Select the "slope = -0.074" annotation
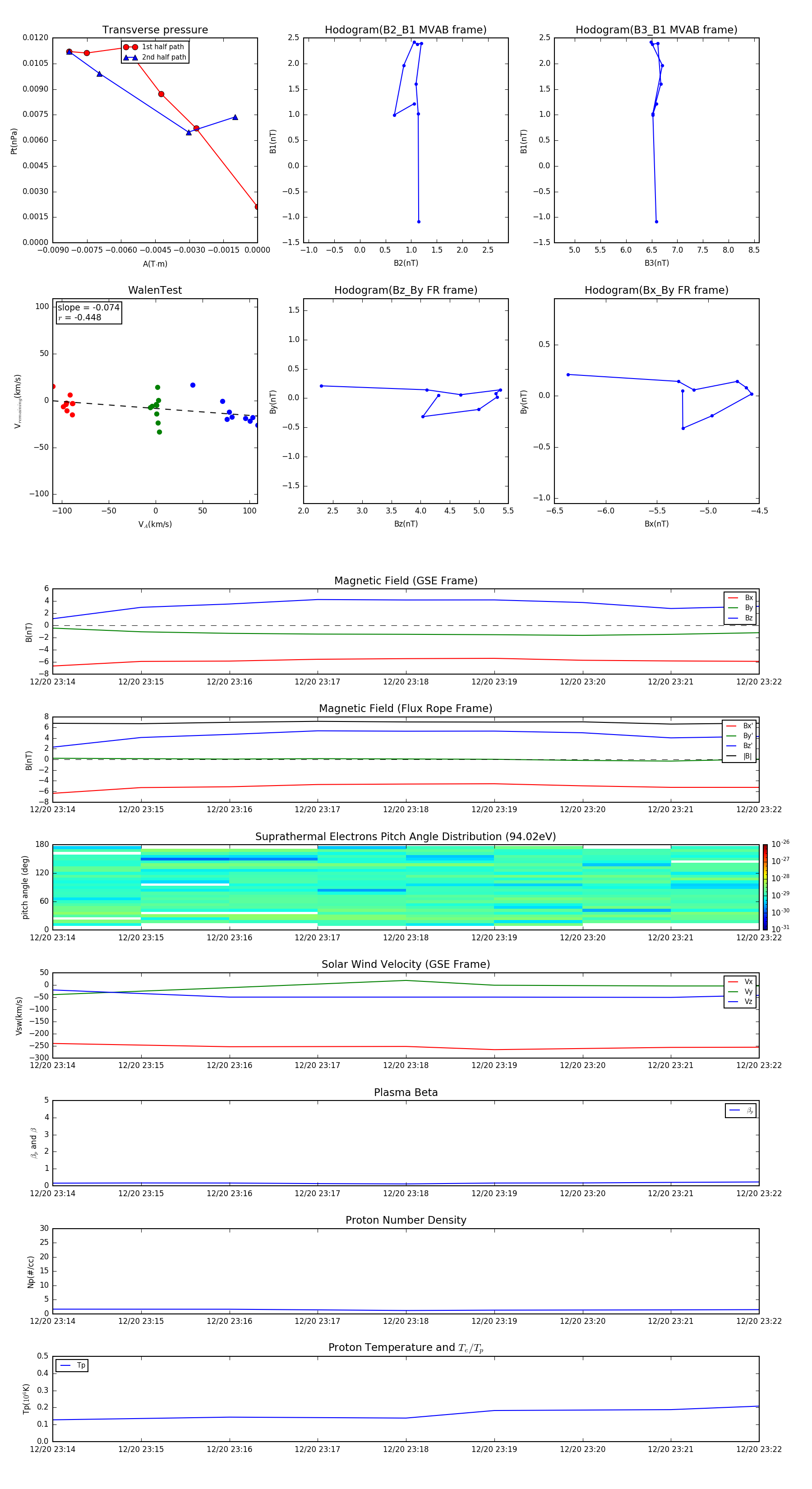 tap(88, 308)
